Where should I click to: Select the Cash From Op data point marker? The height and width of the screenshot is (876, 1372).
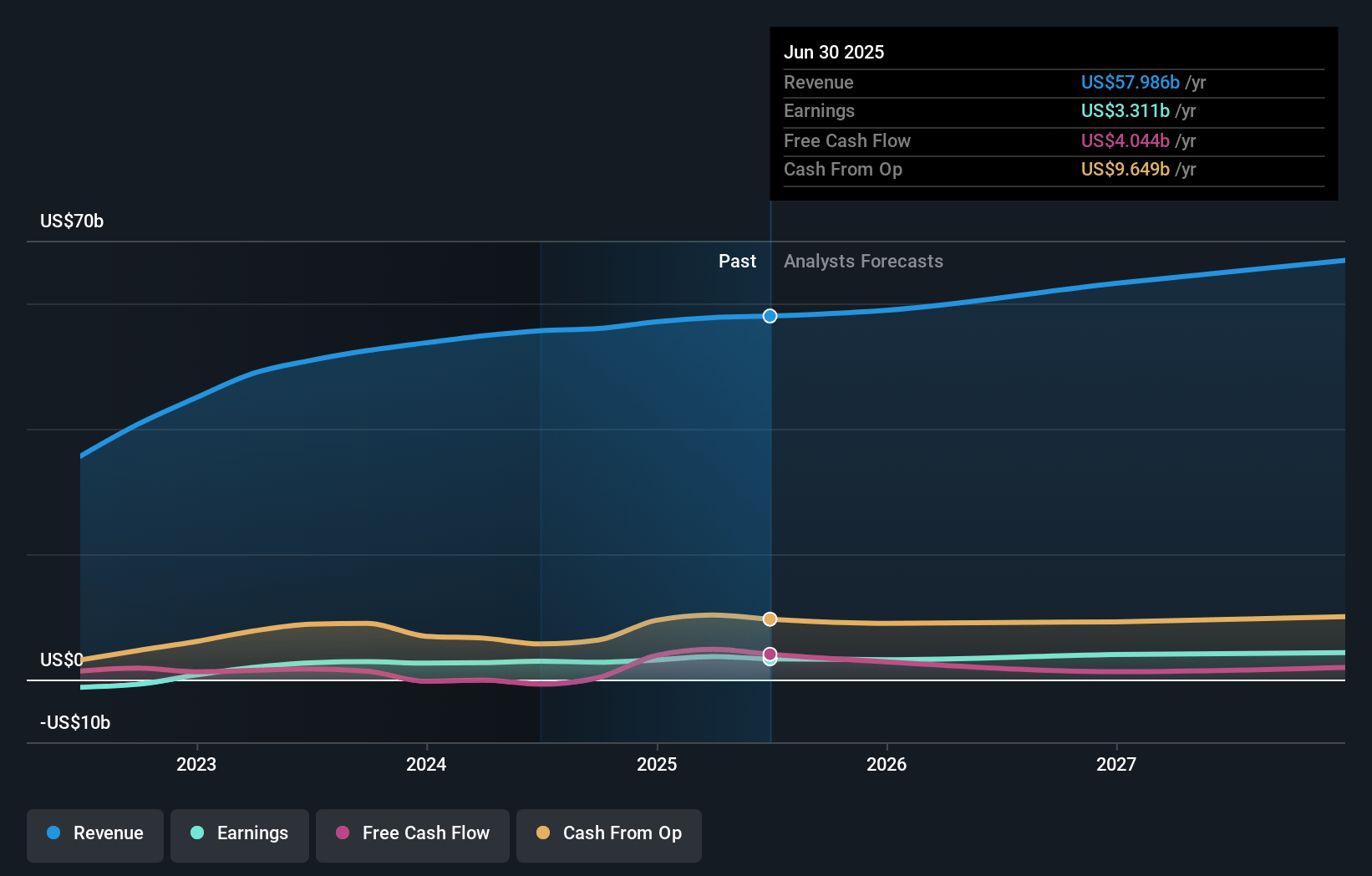(x=770, y=619)
